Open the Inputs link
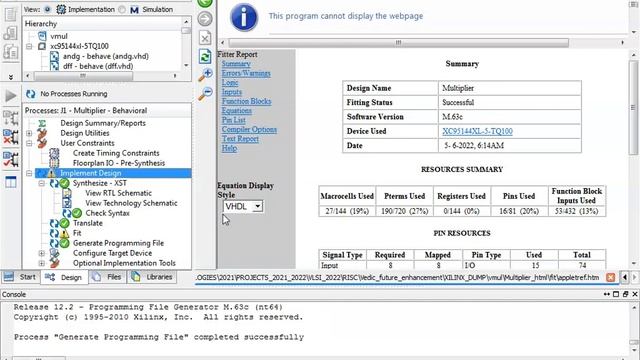Screen dimensions: 640x360 231,92
